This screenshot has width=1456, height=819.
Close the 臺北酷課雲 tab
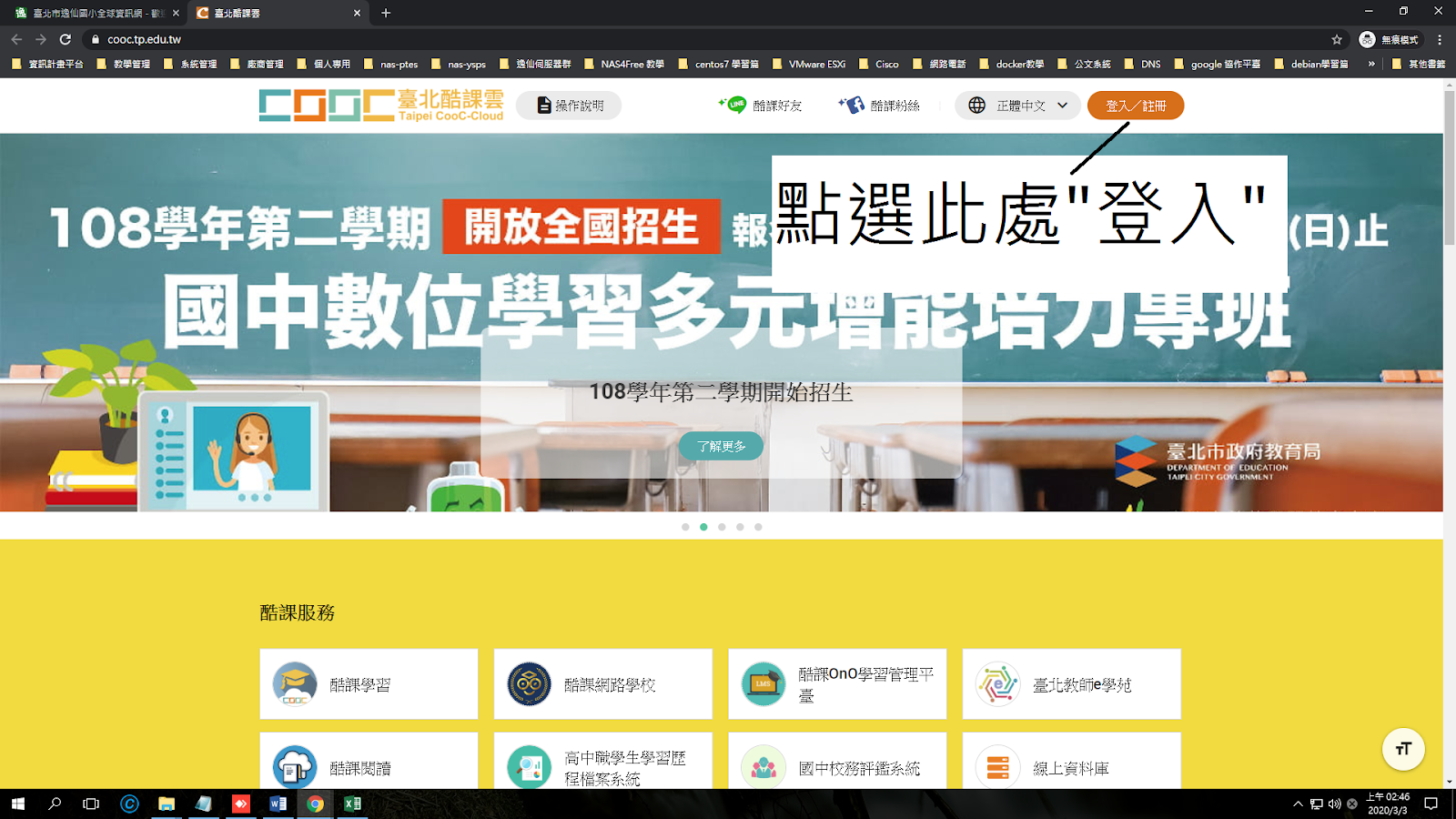(x=357, y=13)
